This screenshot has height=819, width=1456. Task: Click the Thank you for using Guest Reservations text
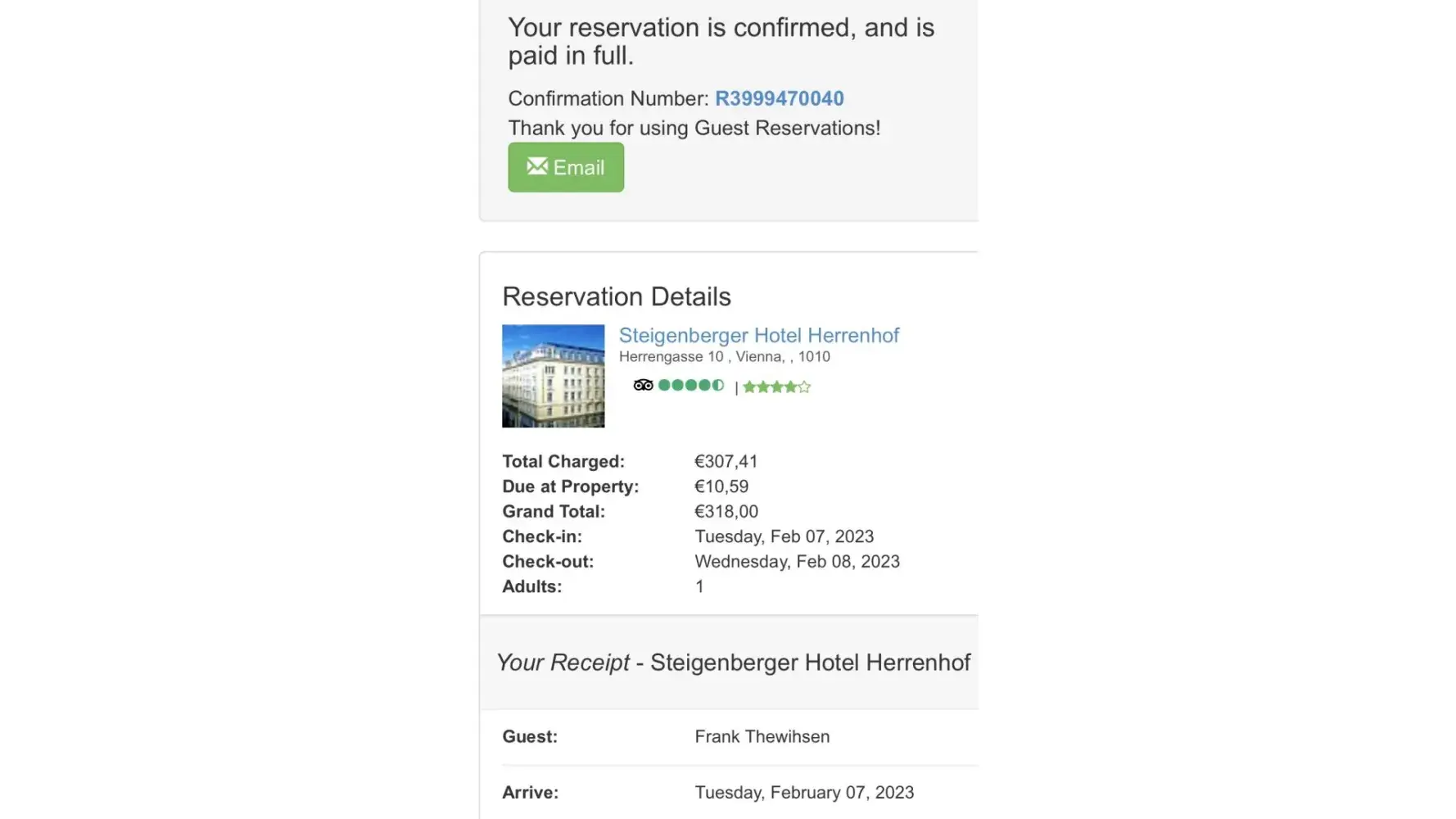694,129
